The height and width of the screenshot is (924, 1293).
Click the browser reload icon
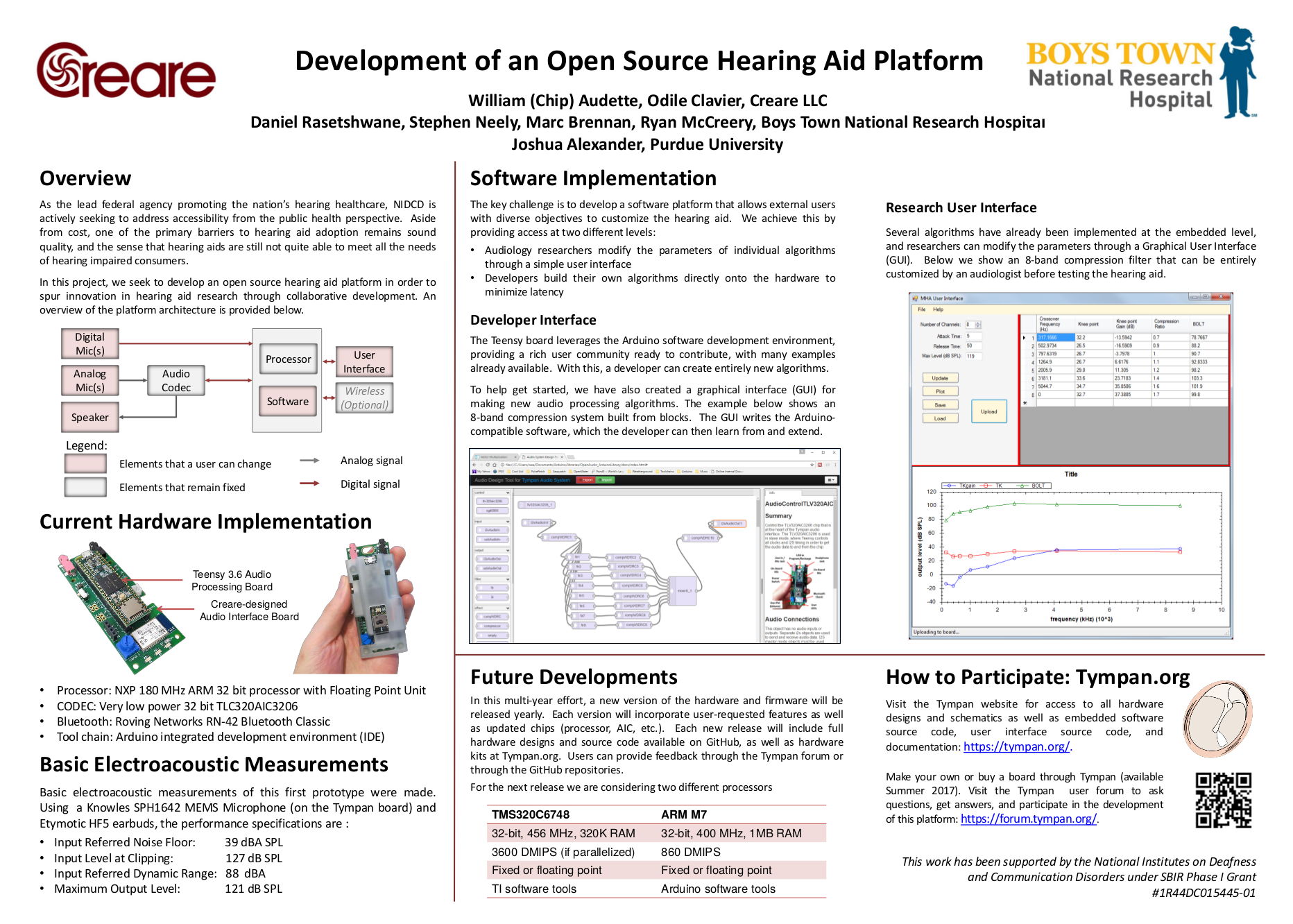487,465
